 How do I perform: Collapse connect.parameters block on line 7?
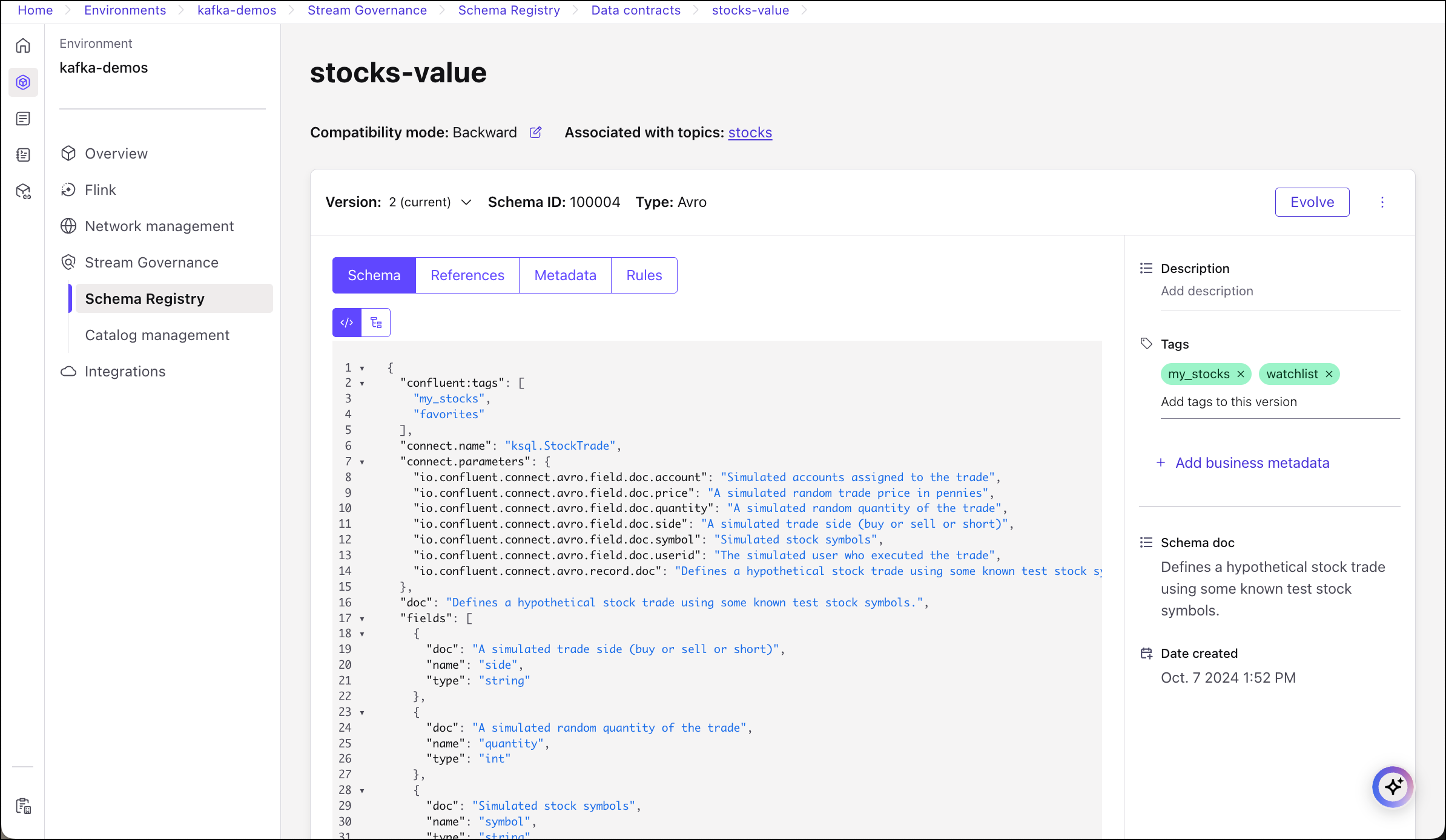point(362,462)
